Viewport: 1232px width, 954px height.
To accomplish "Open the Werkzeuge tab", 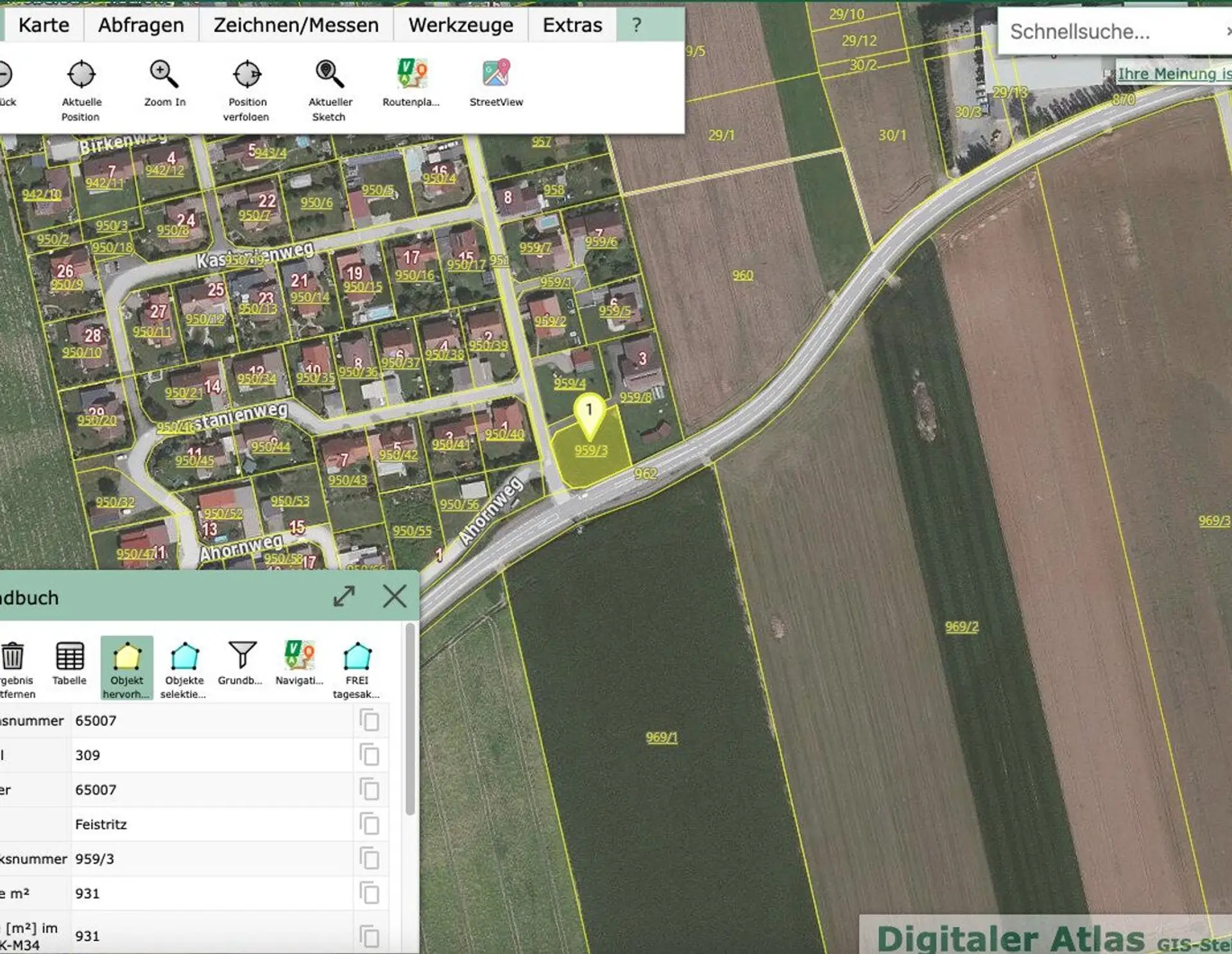I will [x=461, y=25].
